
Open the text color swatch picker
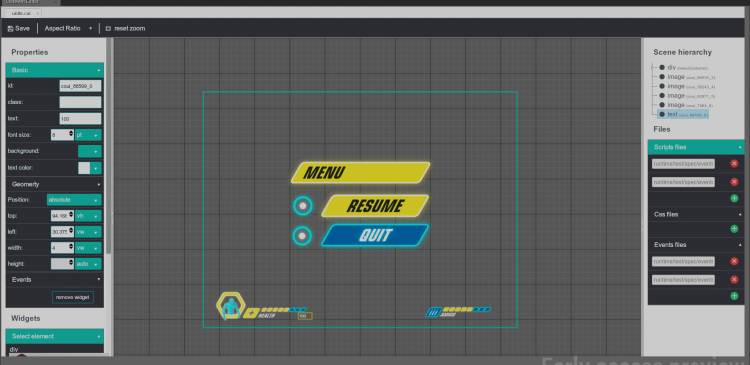pyautogui.click(x=90, y=168)
